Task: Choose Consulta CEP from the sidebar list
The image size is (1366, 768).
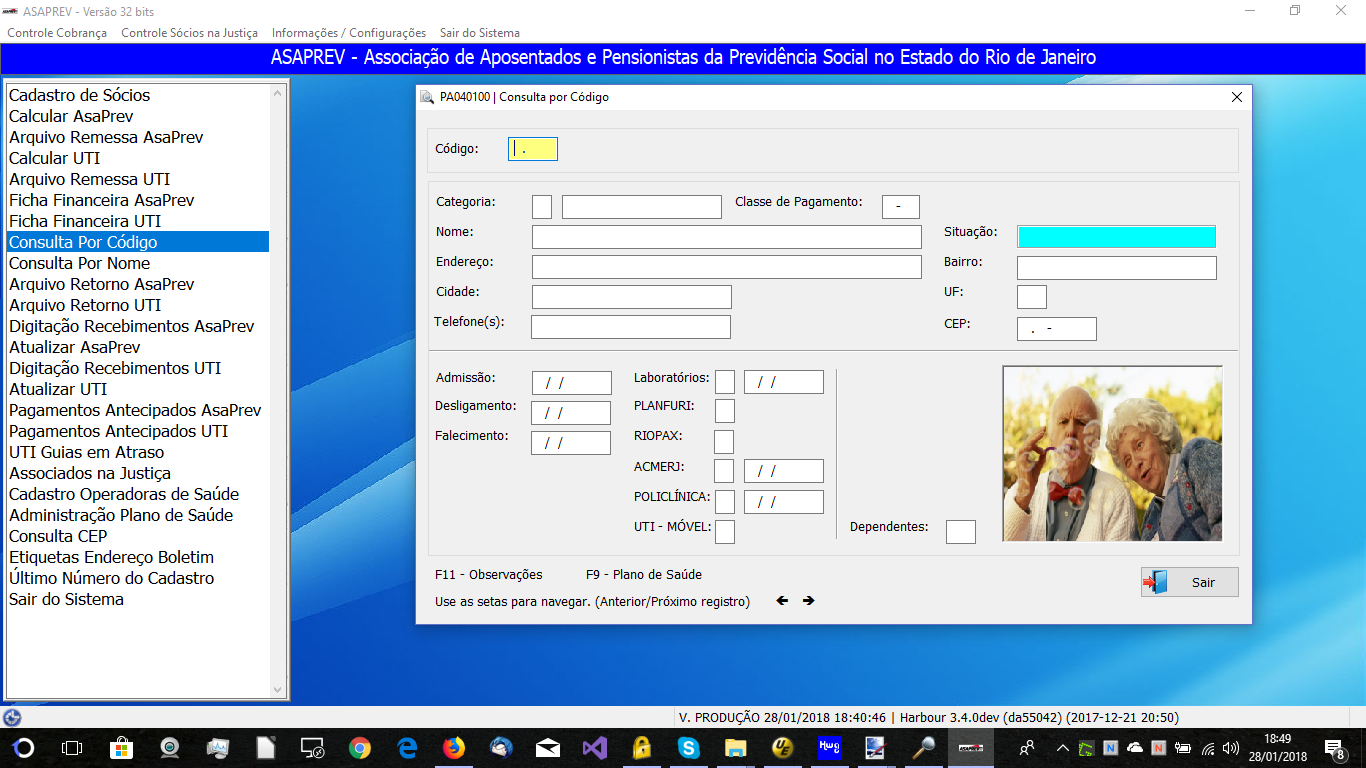Action: click(58, 536)
